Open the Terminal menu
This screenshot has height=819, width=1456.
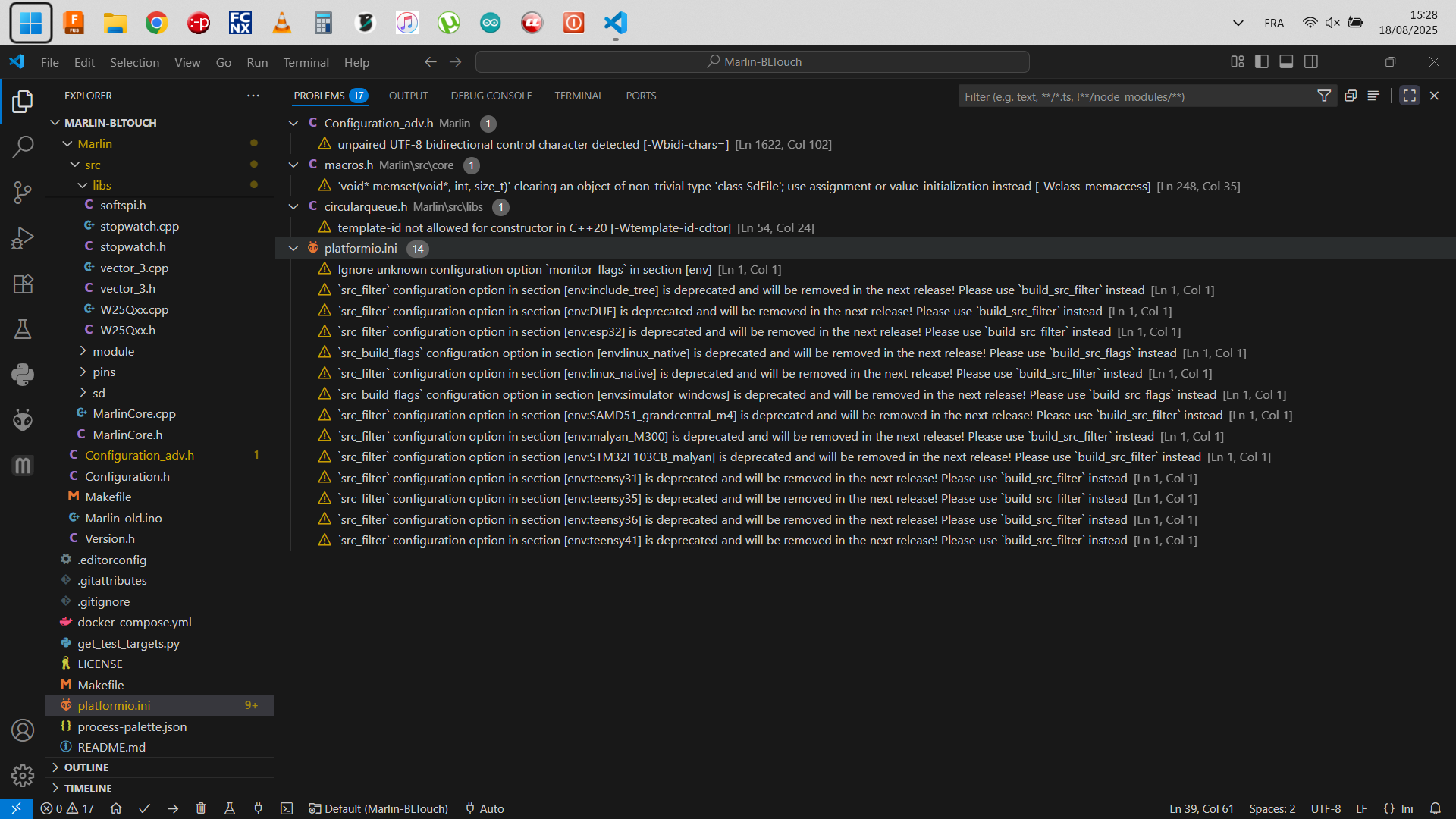tap(306, 62)
